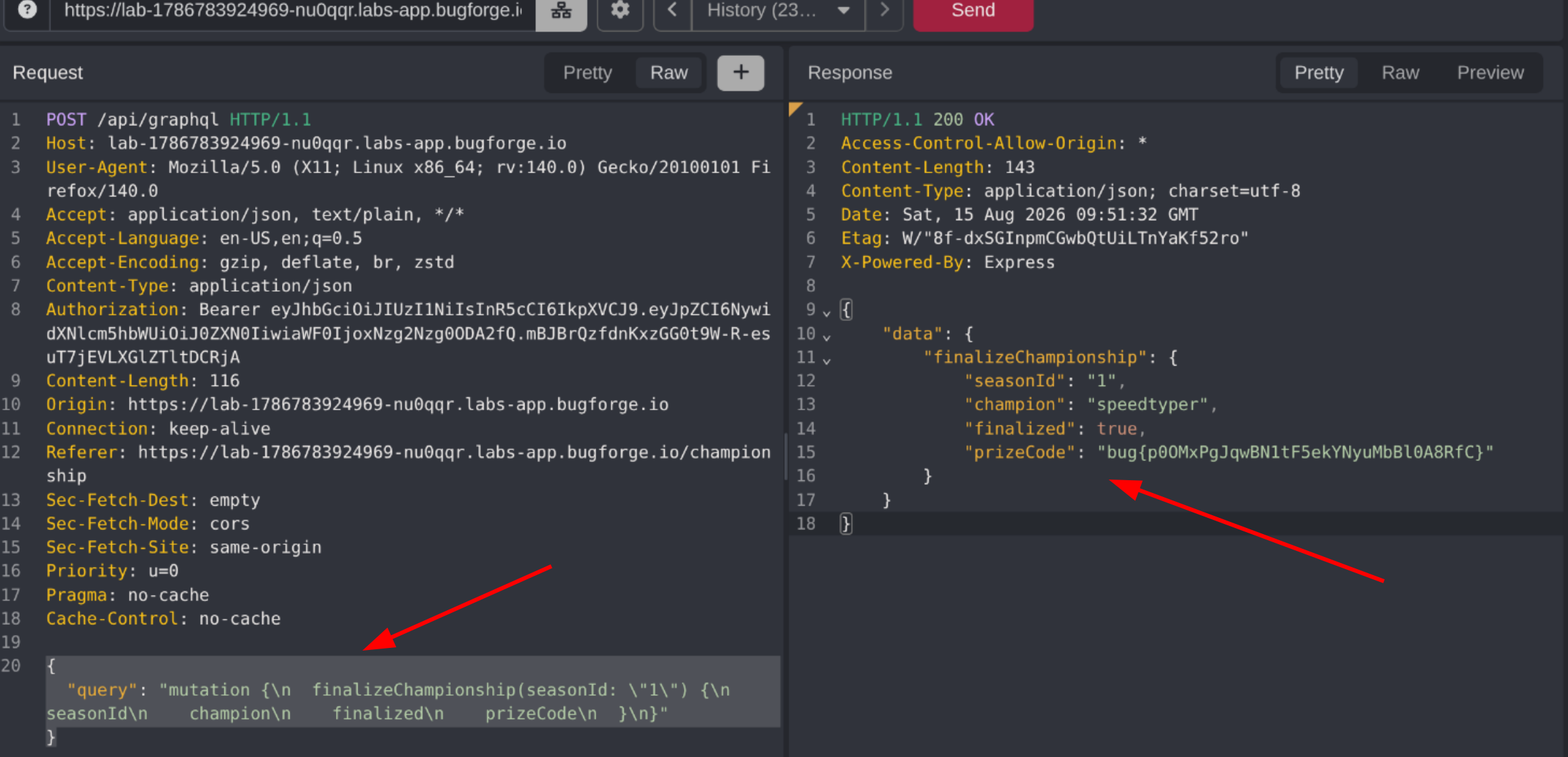Viewport: 1568px width, 757px height.
Task: Click the POST method text
Action: (x=66, y=120)
